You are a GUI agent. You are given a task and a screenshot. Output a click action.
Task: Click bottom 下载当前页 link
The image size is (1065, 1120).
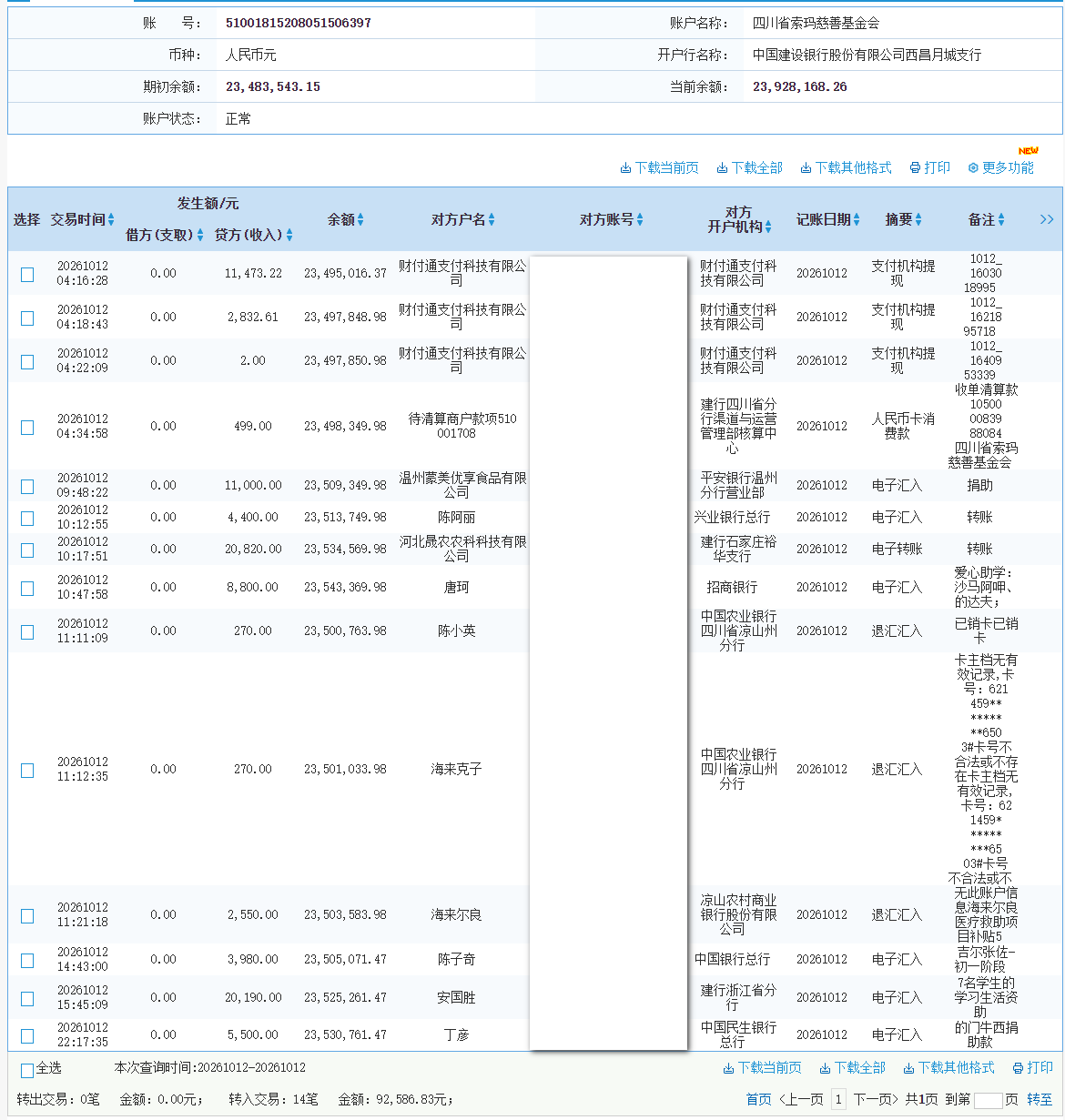763,1067
